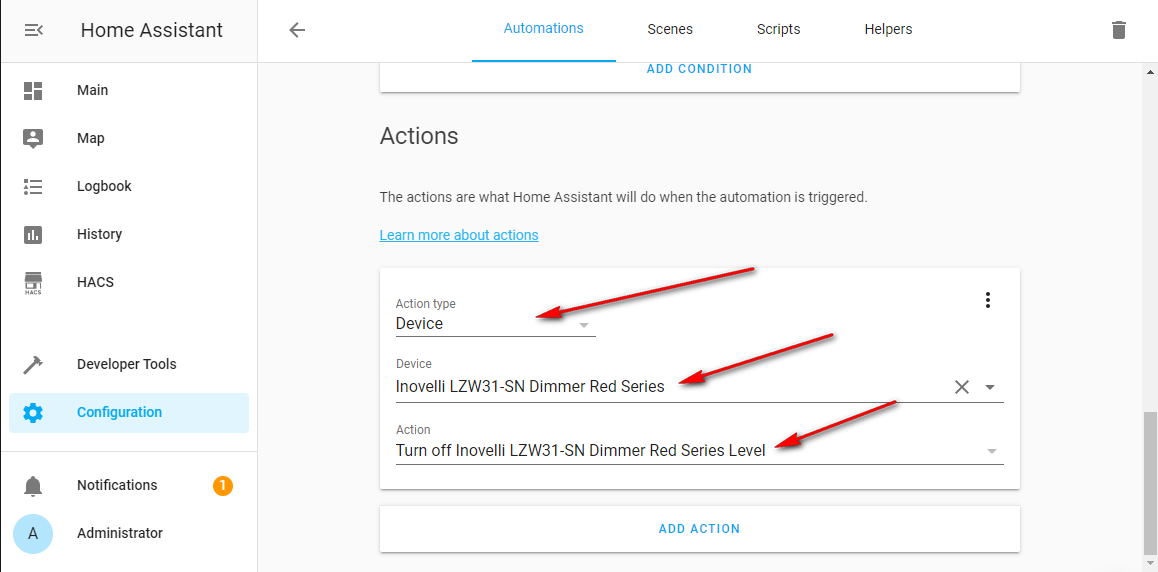Click the Actions section heading
The image size is (1158, 572).
[419, 136]
